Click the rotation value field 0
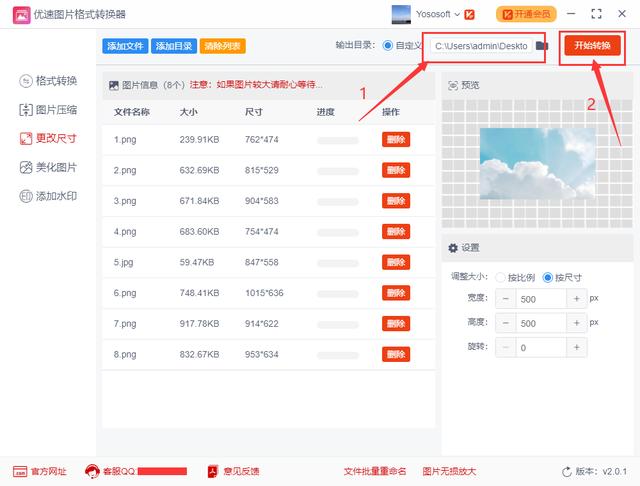640x486 pixels. (x=541, y=348)
